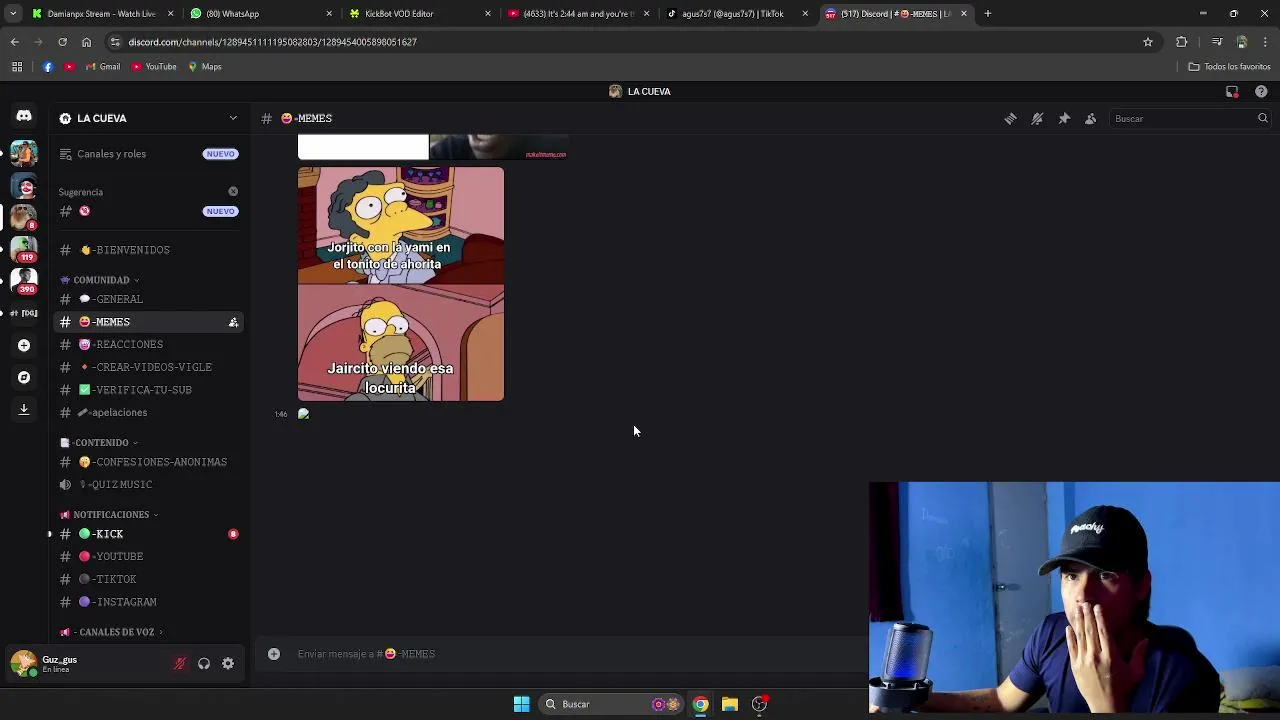Open File Explorer from taskbar
The height and width of the screenshot is (720, 1280).
(730, 704)
